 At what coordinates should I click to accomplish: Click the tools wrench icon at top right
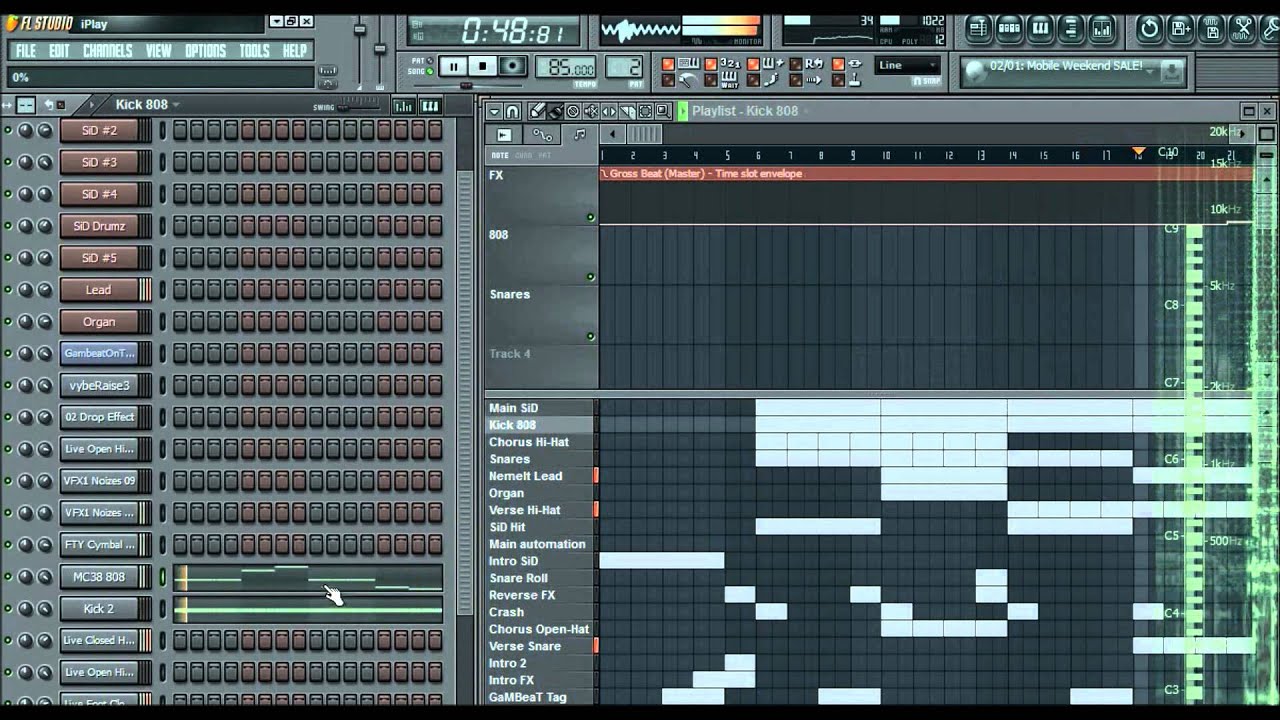point(1271,29)
